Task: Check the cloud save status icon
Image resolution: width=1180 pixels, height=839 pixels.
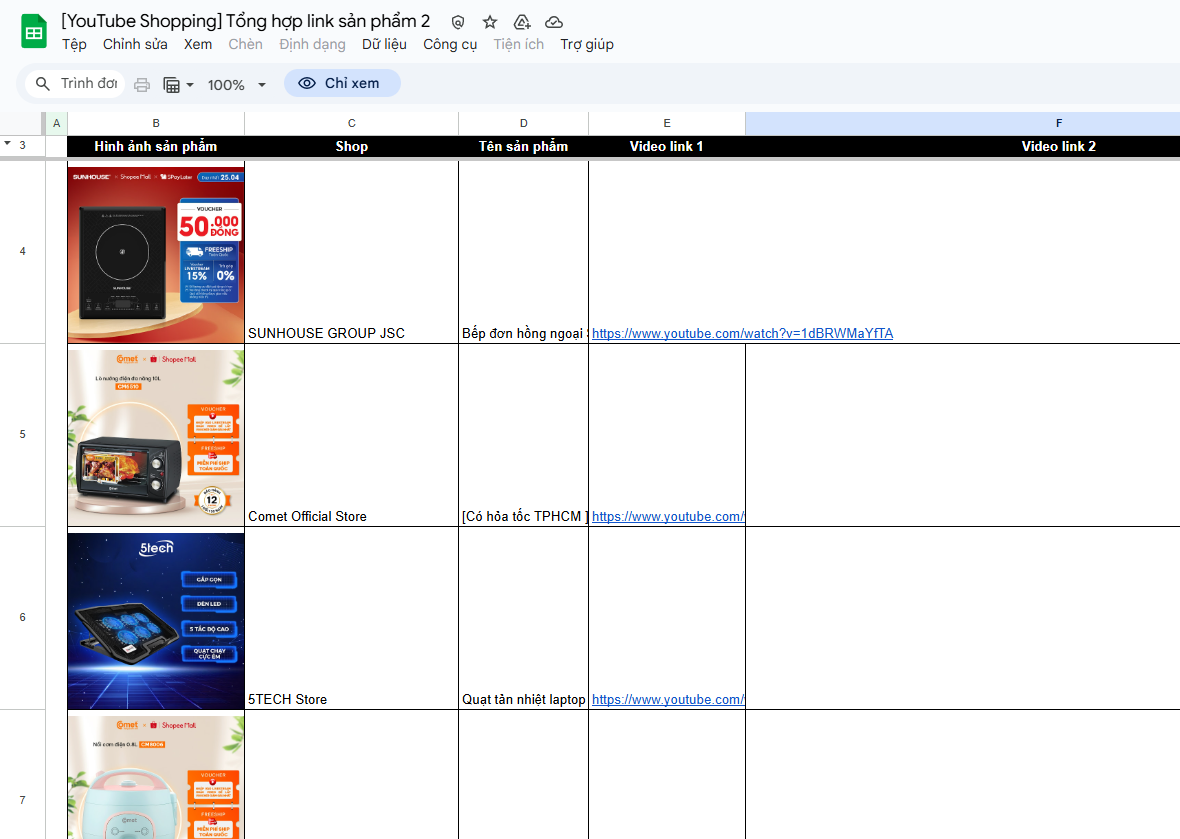Action: tap(553, 22)
